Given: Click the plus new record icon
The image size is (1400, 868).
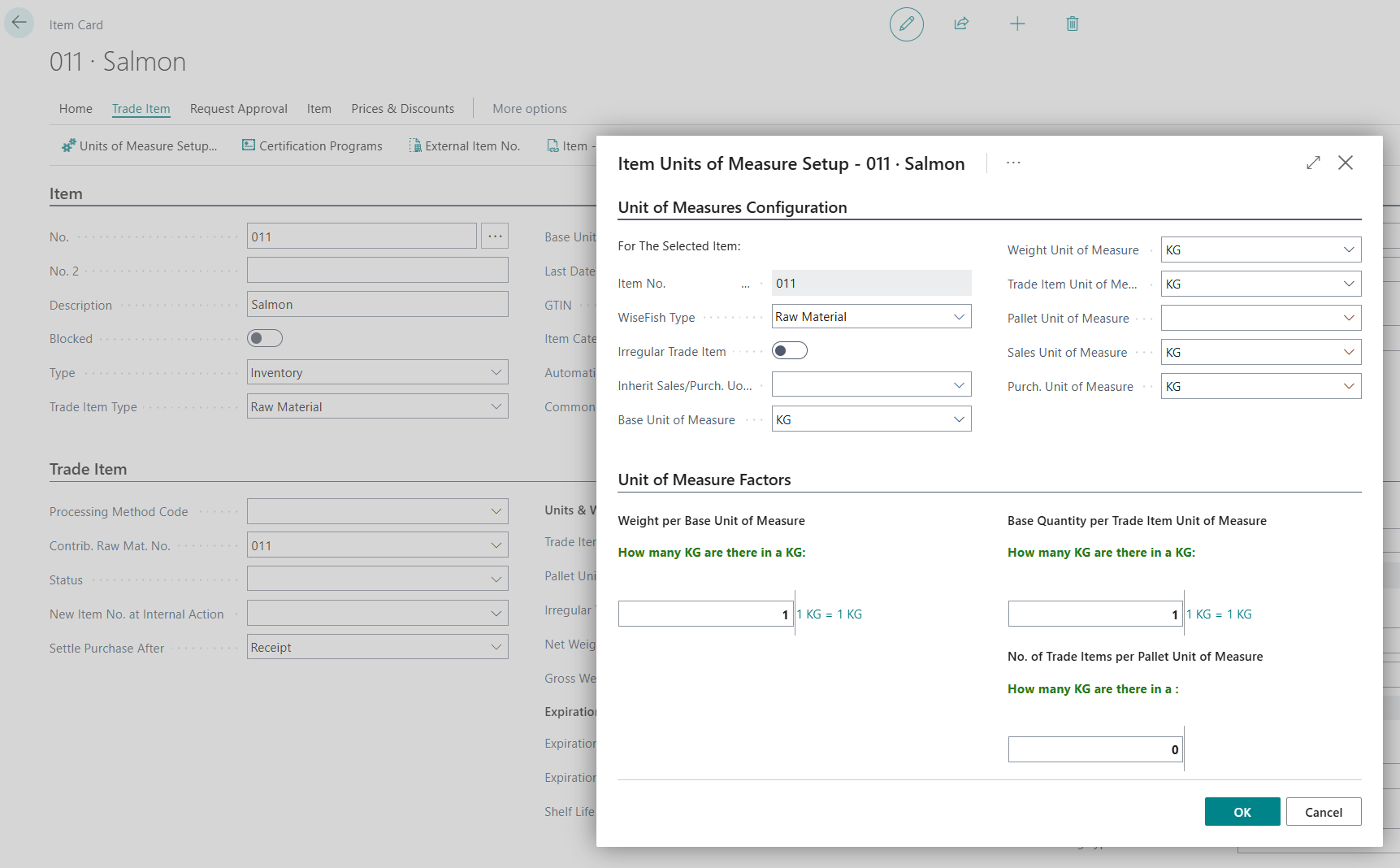Looking at the screenshot, I should click(x=1016, y=24).
